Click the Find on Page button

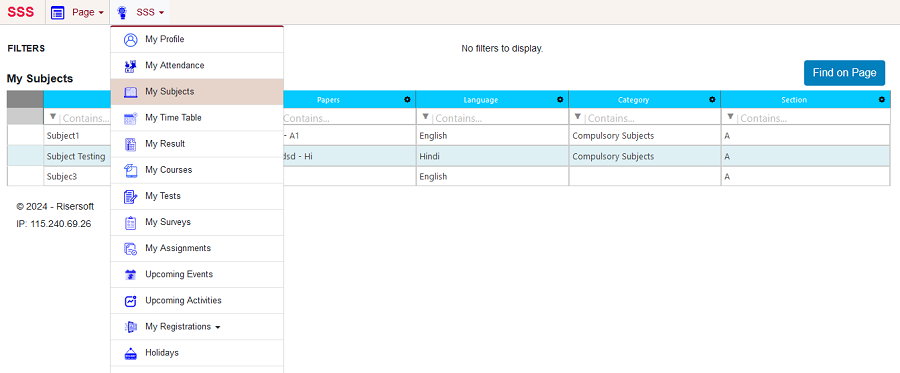click(844, 73)
